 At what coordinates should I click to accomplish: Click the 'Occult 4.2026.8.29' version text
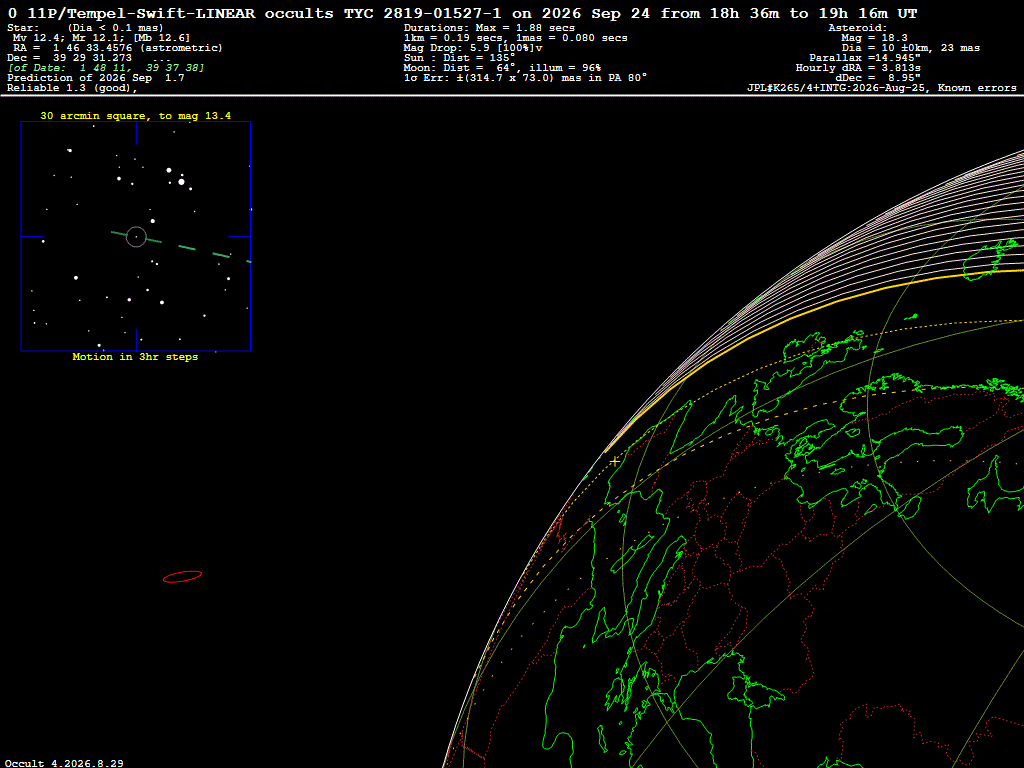[x=64, y=763]
